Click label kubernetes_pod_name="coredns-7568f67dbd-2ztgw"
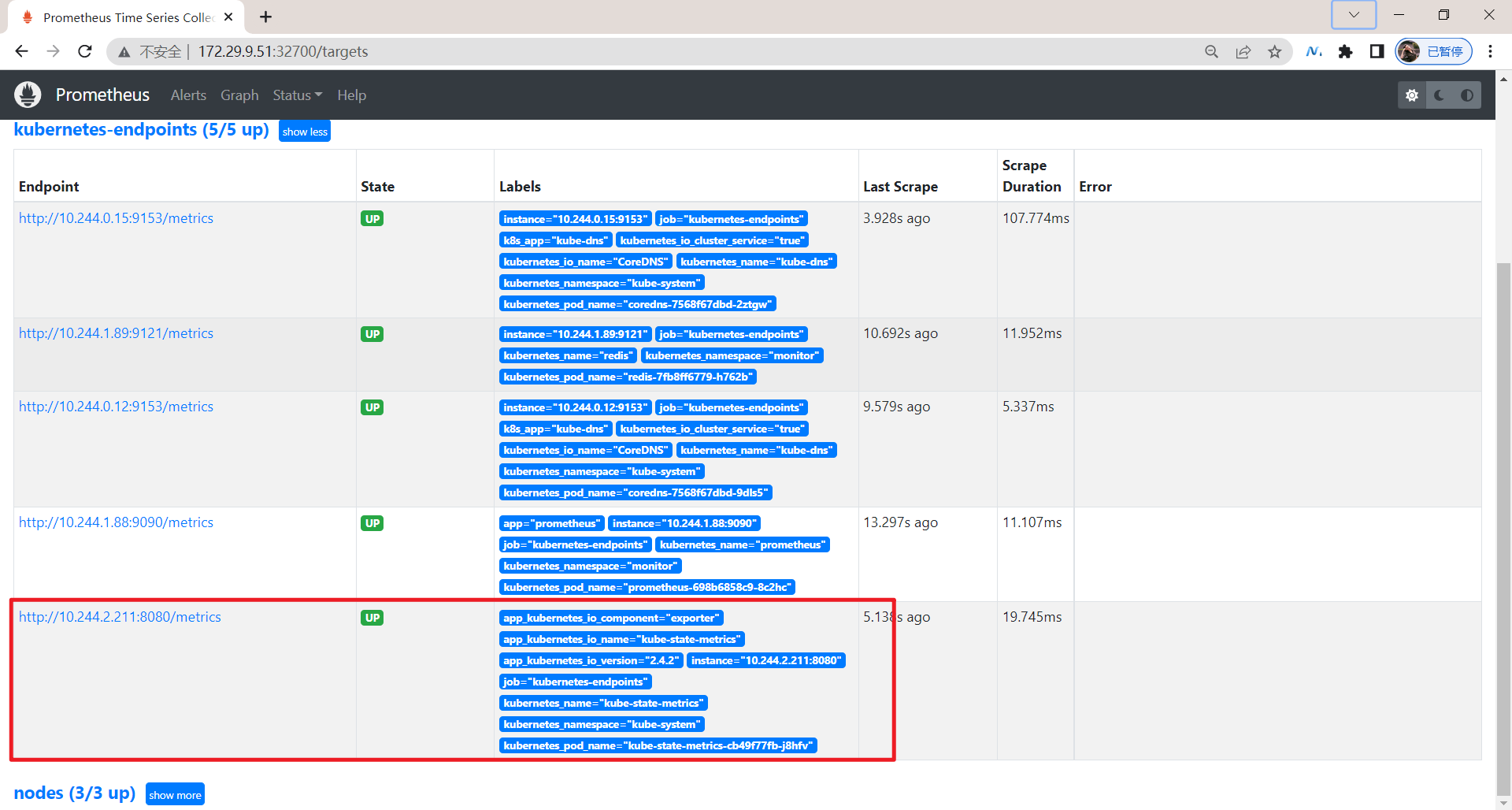1512x810 pixels. (638, 304)
